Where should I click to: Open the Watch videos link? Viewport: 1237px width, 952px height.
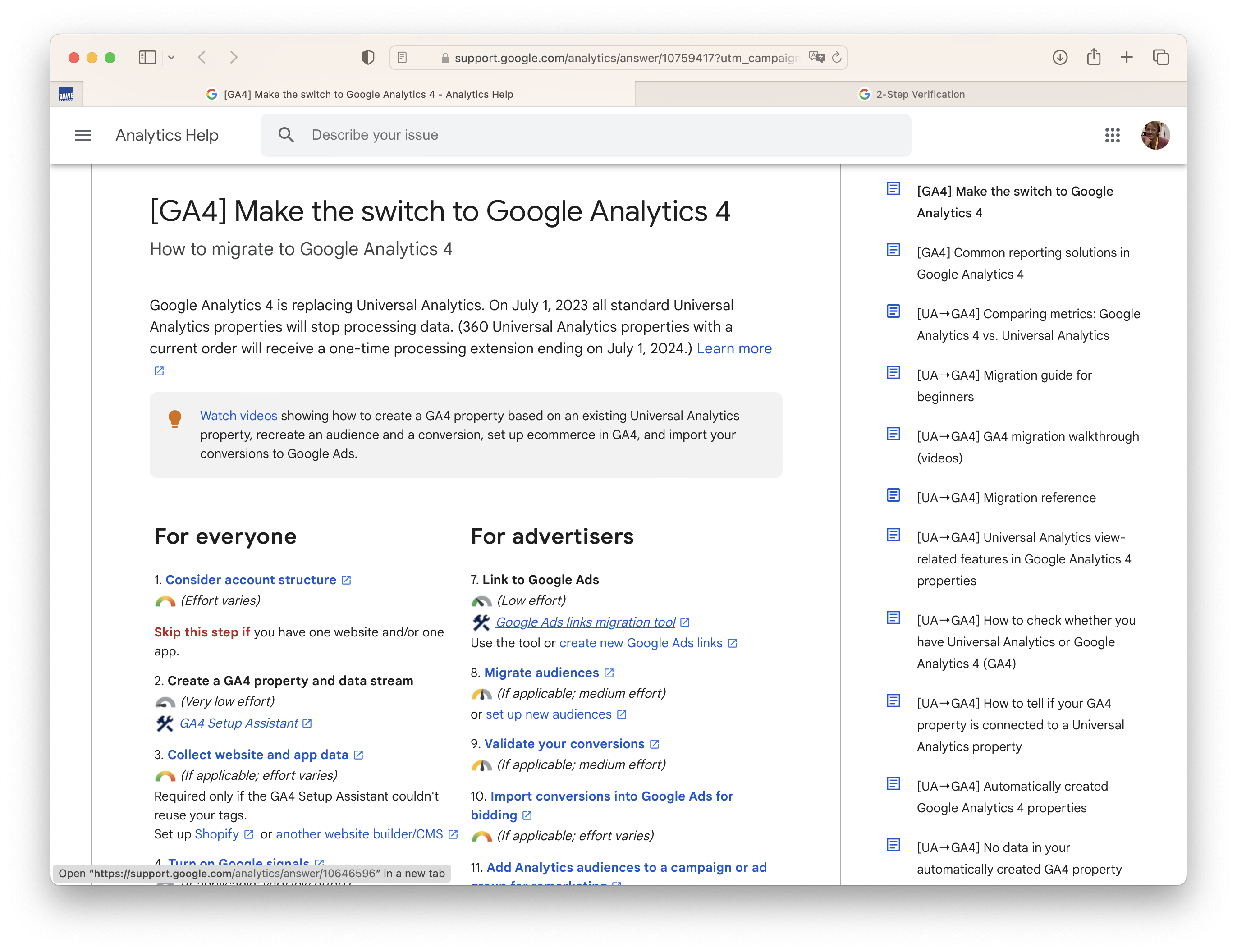click(x=238, y=416)
